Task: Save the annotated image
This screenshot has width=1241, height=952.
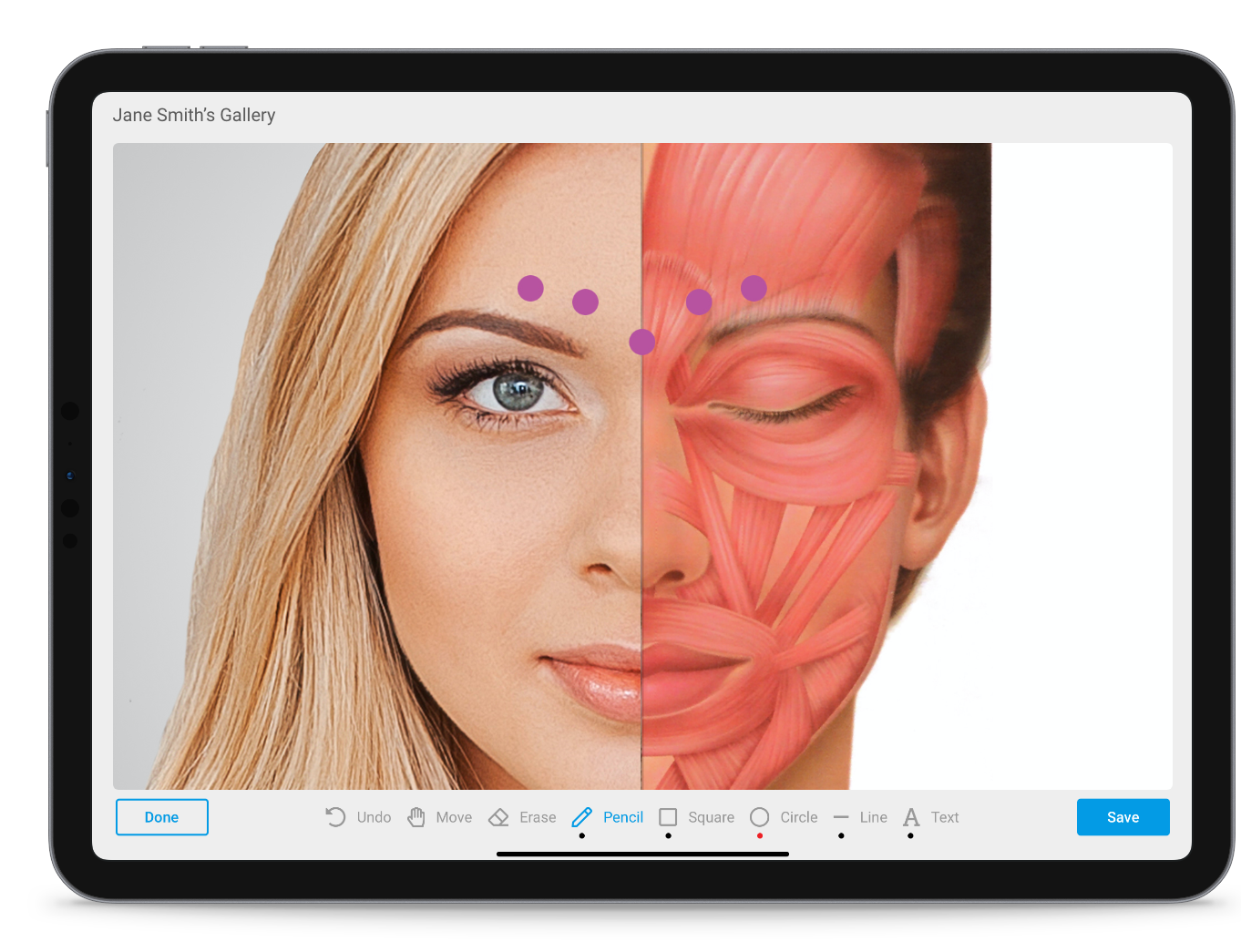Action: [x=1123, y=817]
